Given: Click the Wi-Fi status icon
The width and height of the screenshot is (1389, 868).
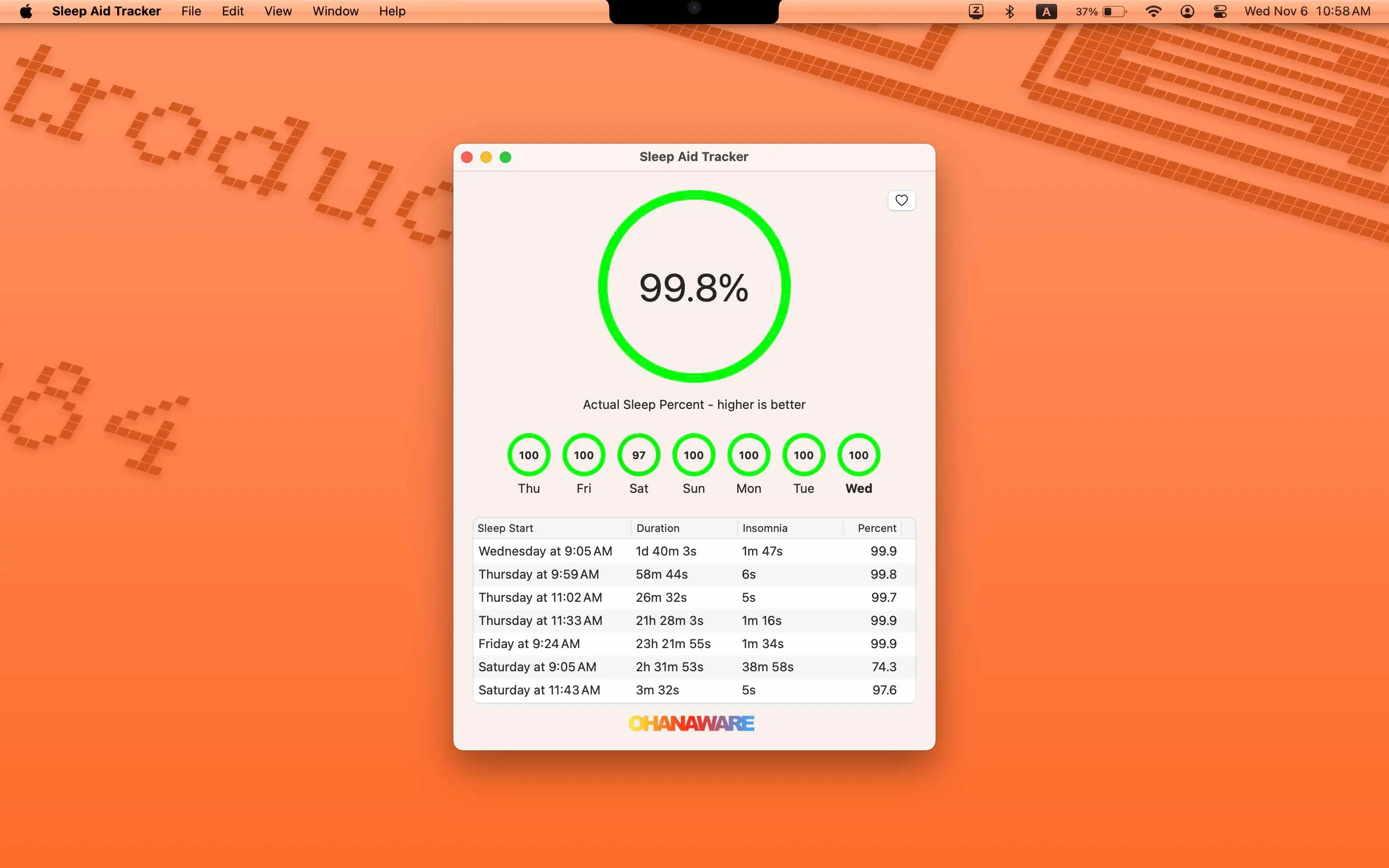Looking at the screenshot, I should [1153, 12].
